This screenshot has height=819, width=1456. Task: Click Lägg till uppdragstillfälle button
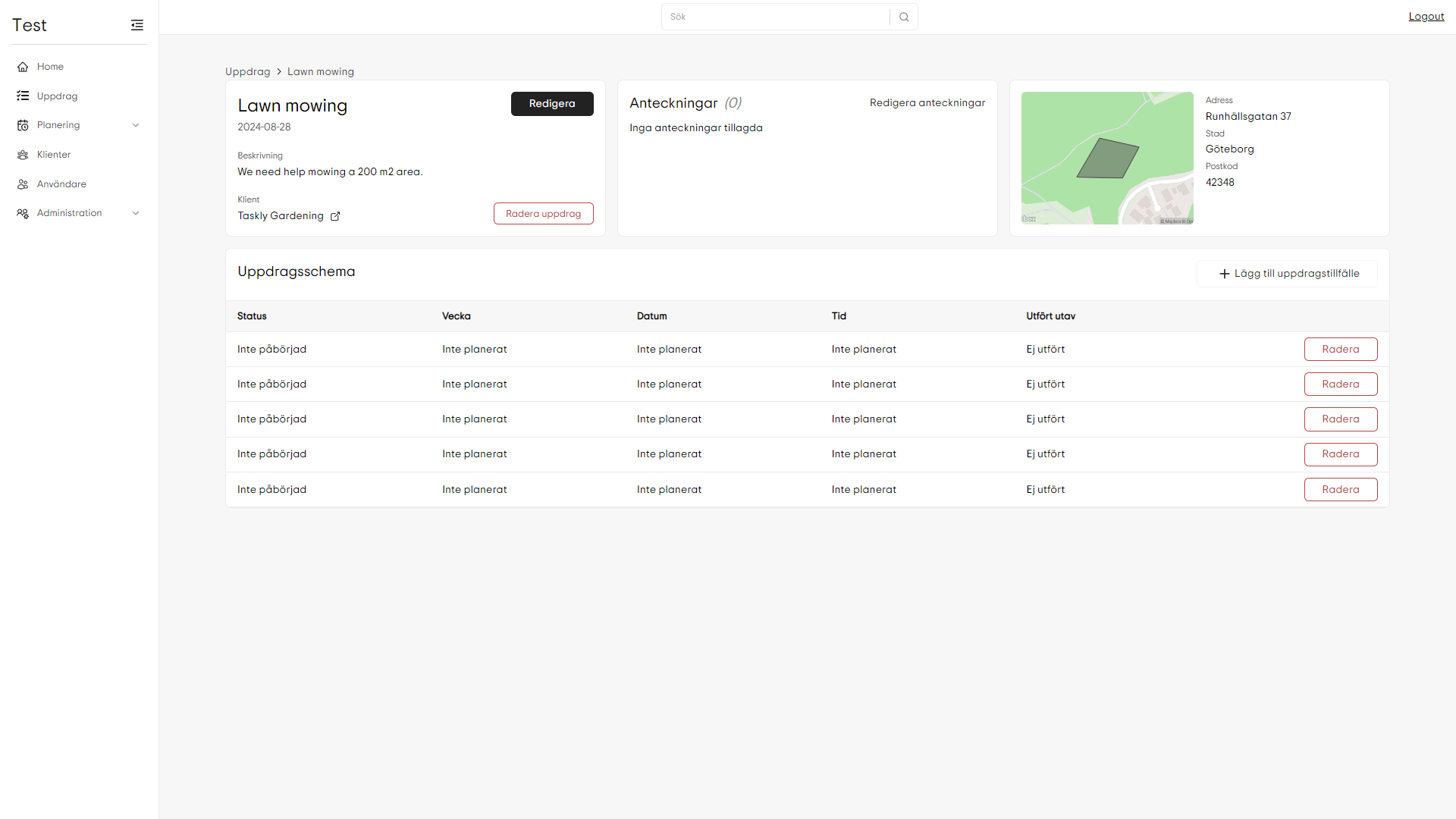coord(1288,274)
